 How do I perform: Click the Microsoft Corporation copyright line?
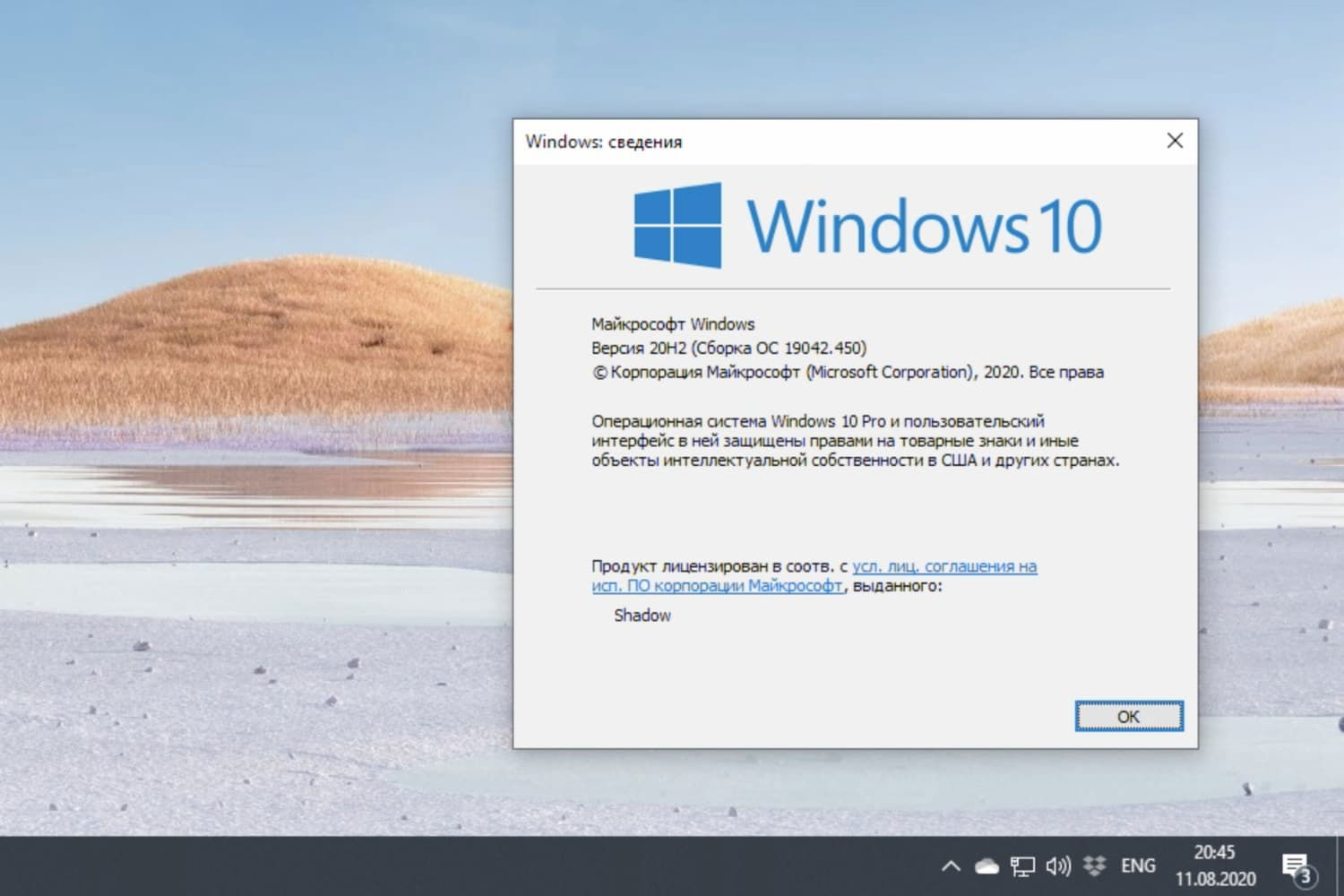pos(847,372)
